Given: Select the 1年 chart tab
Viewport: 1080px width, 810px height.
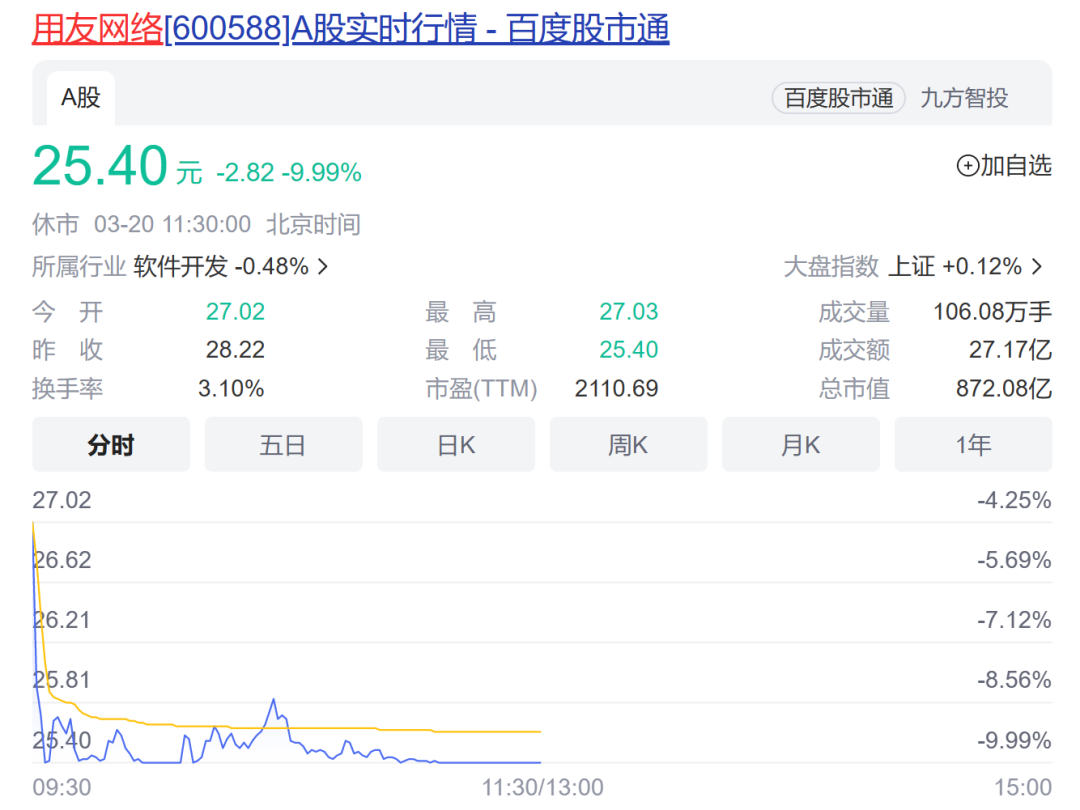Looking at the screenshot, I should pyautogui.click(x=973, y=445).
